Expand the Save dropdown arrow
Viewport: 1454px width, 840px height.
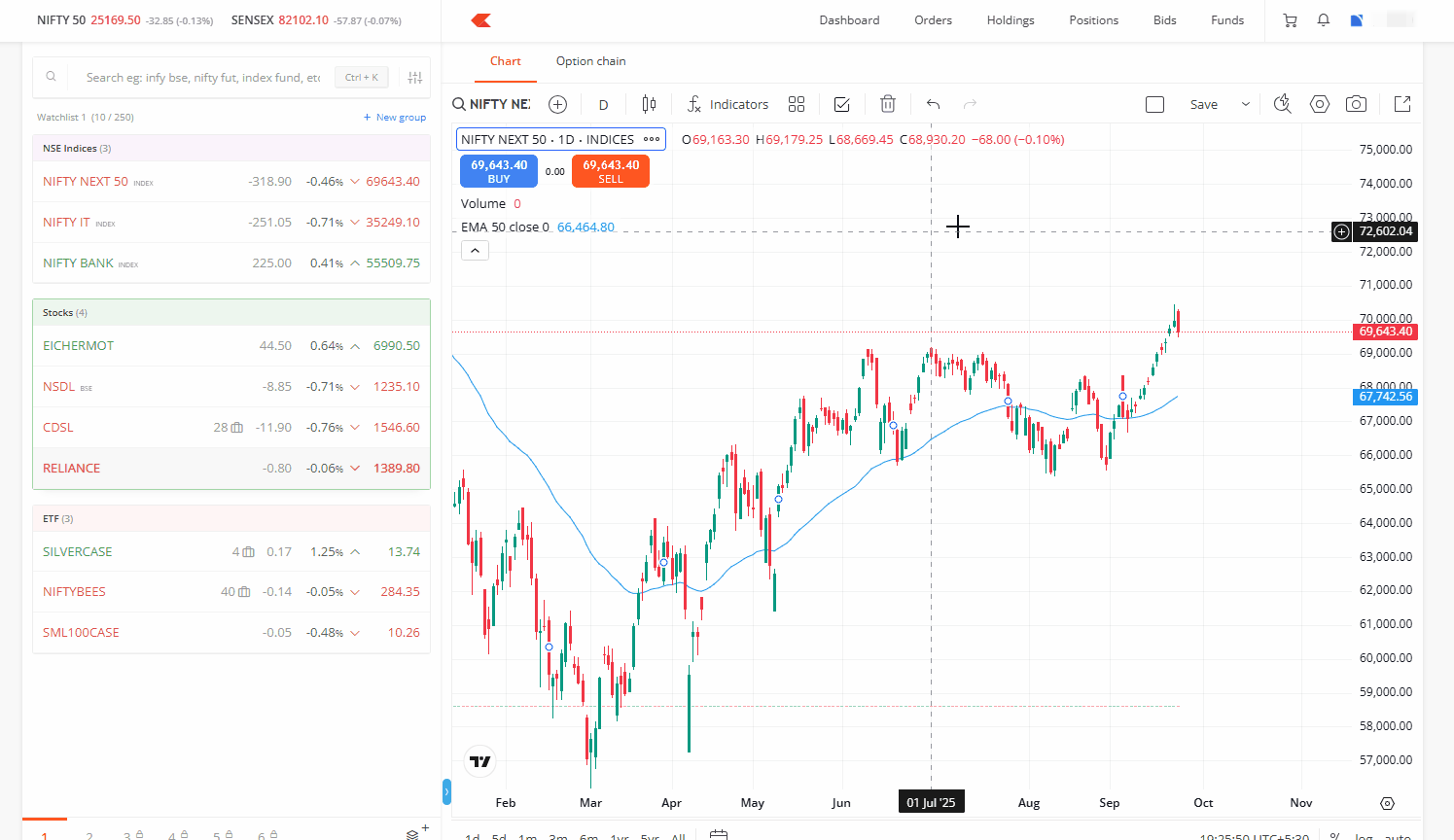(1245, 104)
